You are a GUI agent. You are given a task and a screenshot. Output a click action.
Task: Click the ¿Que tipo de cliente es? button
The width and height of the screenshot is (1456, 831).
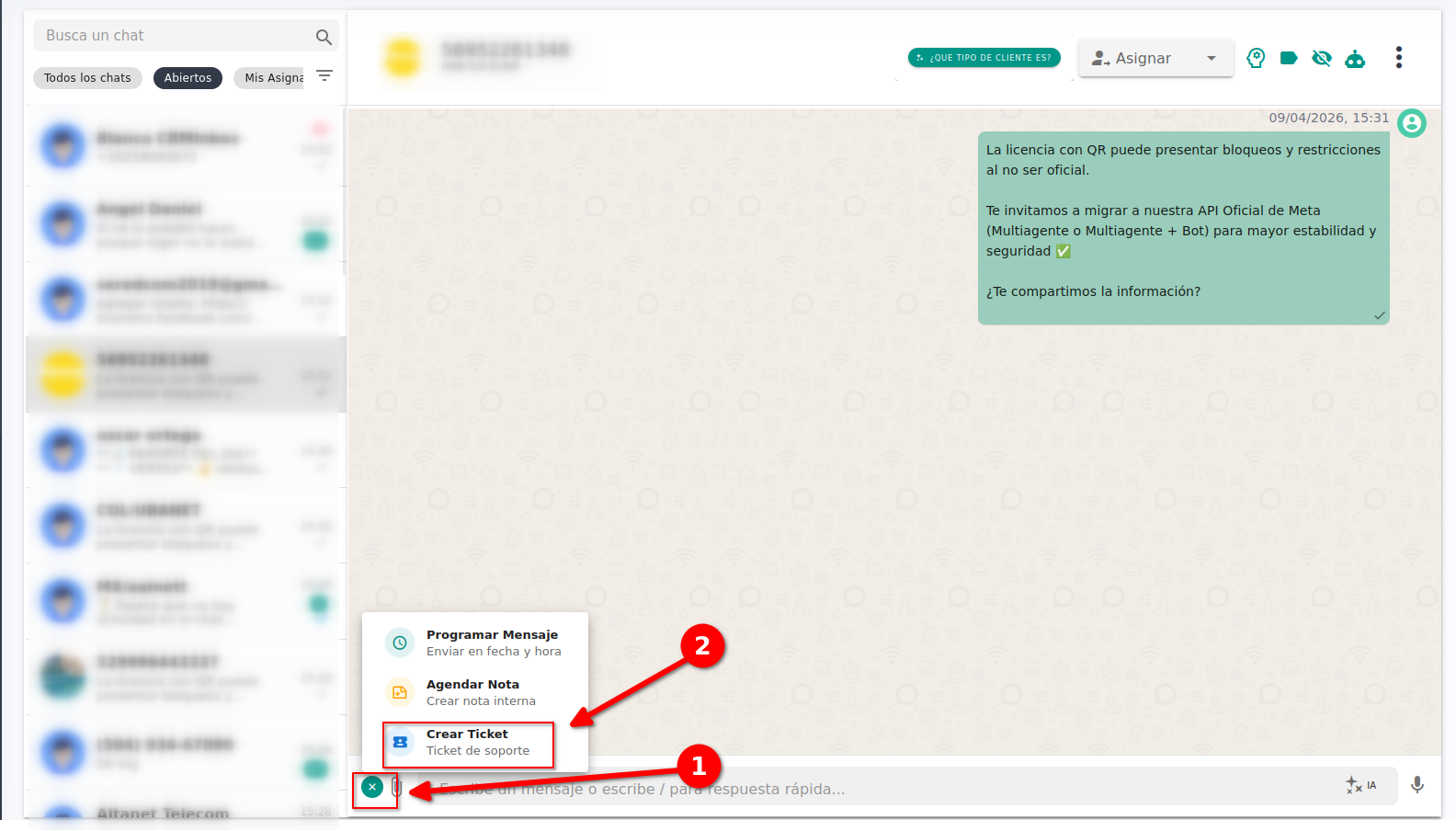984,58
